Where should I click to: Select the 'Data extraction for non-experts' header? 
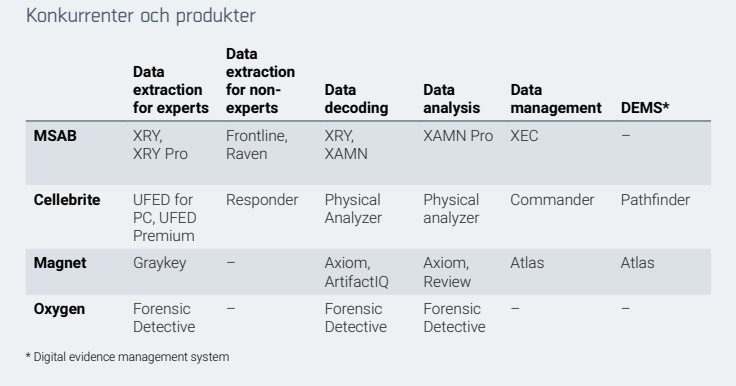click(261, 81)
